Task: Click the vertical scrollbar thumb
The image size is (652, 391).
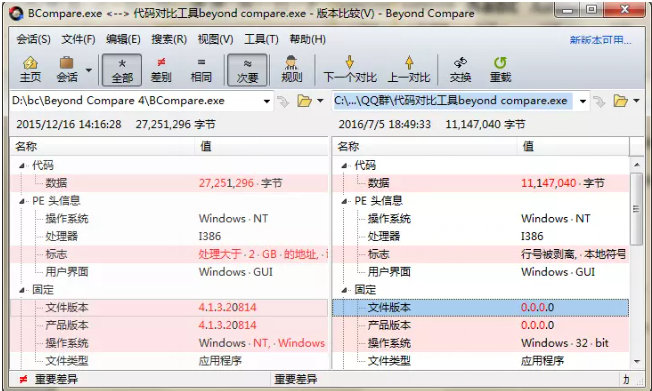Action: (637, 209)
